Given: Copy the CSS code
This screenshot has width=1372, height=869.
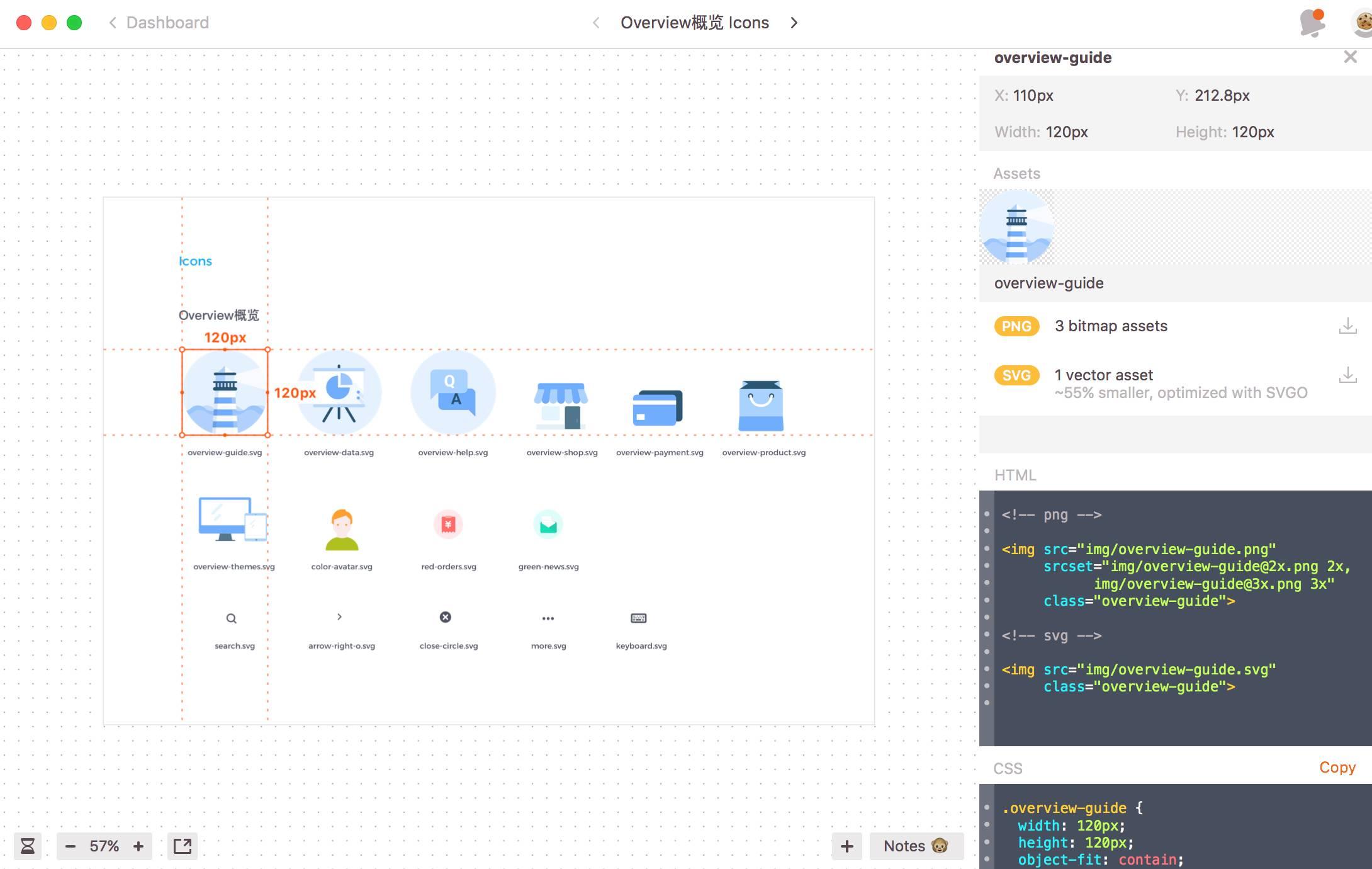Looking at the screenshot, I should click(x=1337, y=768).
